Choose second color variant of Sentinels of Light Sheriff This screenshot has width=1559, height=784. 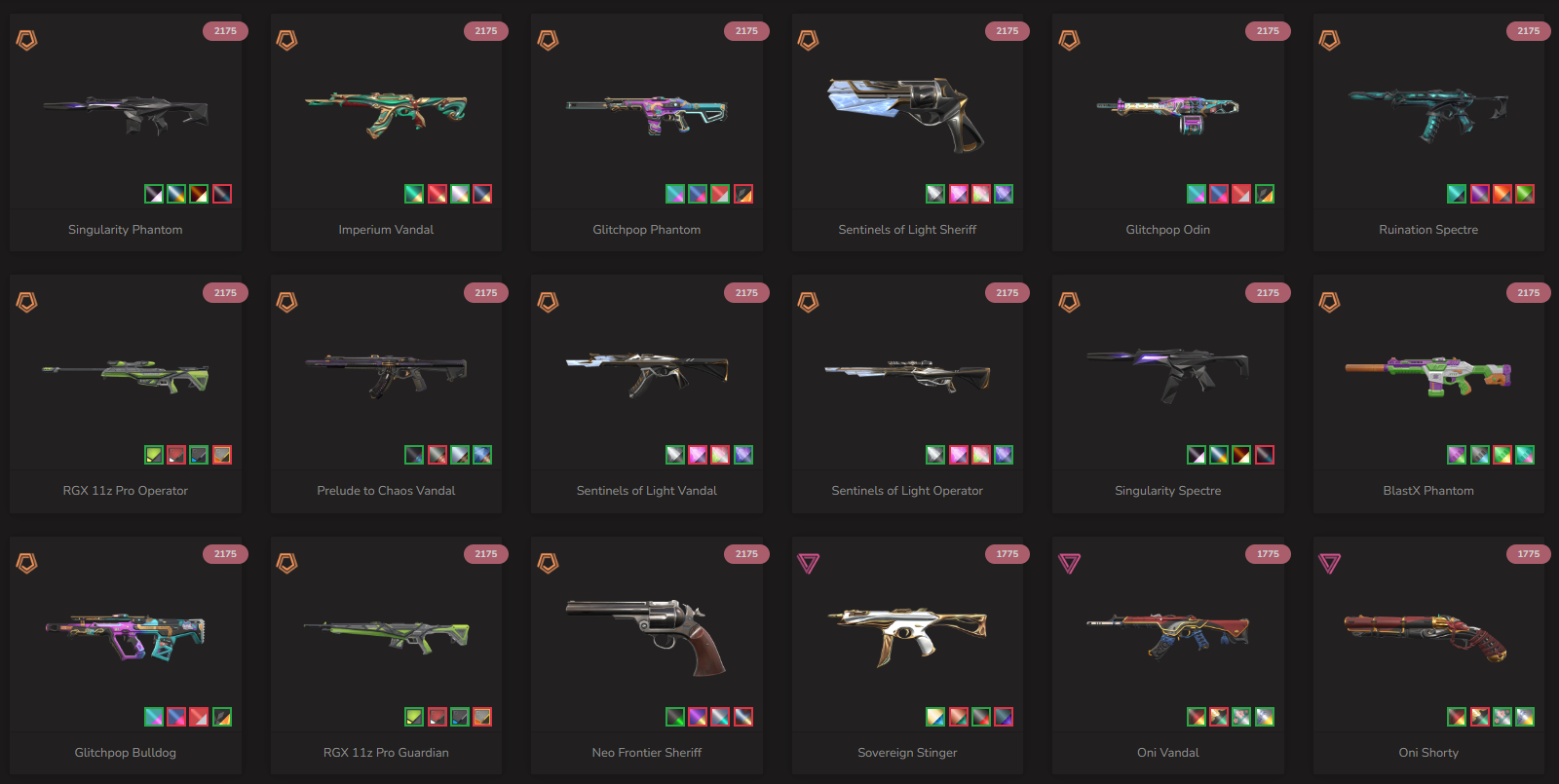pyautogui.click(x=959, y=194)
